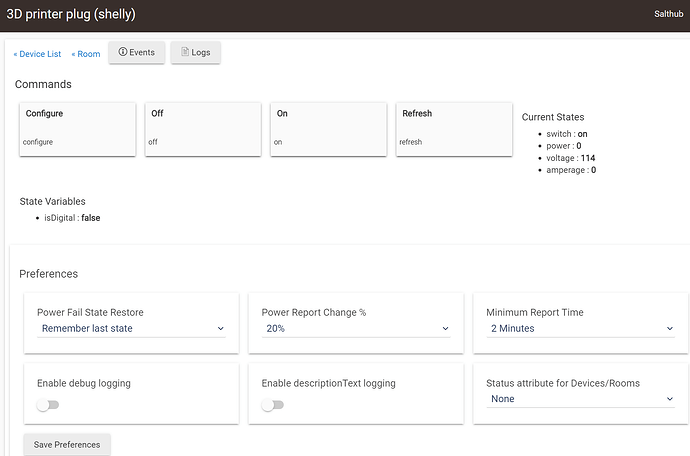This screenshot has height=456, width=690.
Task: Open the Logs page
Action: (196, 52)
